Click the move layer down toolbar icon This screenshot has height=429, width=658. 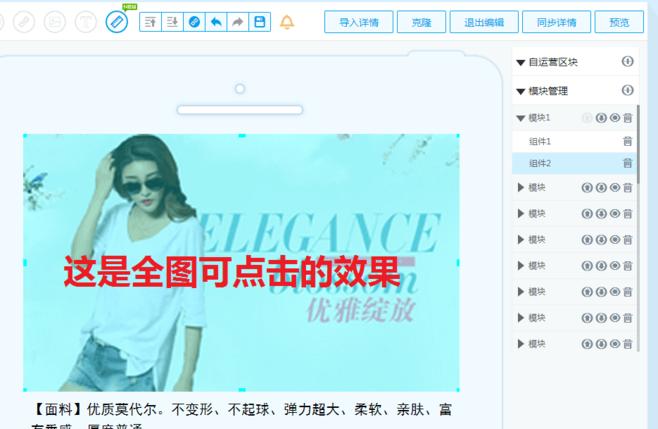click(172, 22)
